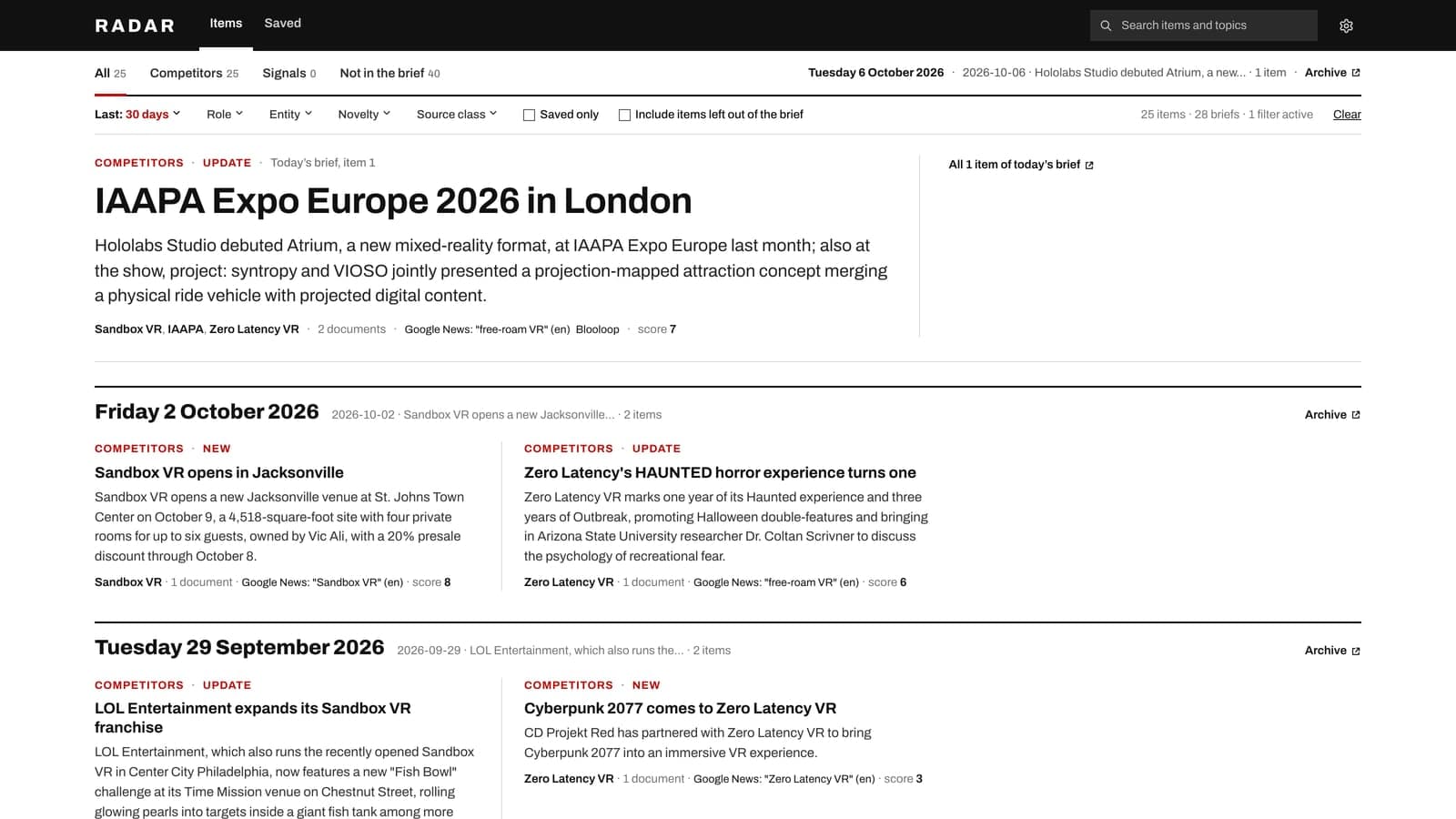Viewport: 1456px width, 819px height.
Task: Click 'Tuesday 6 October 2026' date label
Action: (875, 73)
